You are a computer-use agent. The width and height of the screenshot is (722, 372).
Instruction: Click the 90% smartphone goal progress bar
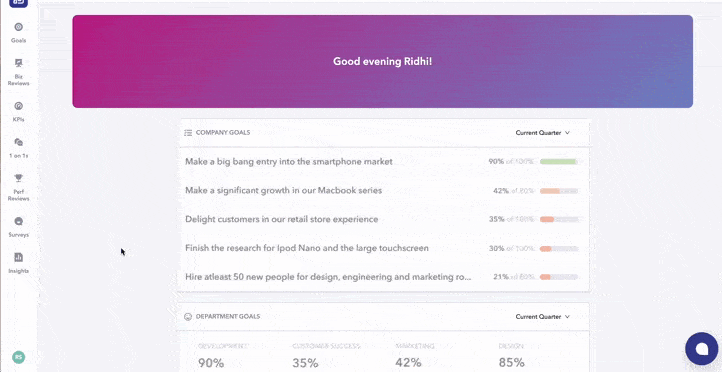(559, 162)
